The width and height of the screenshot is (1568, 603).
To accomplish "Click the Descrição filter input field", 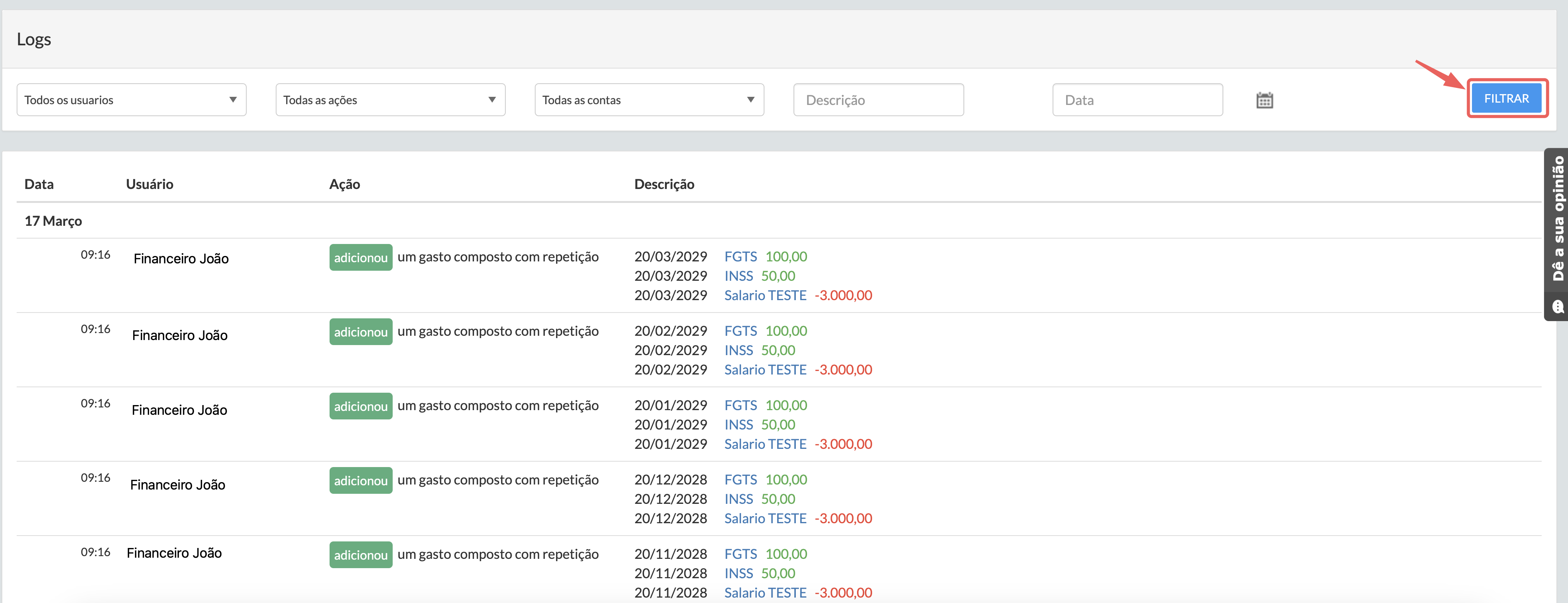I will coord(878,100).
